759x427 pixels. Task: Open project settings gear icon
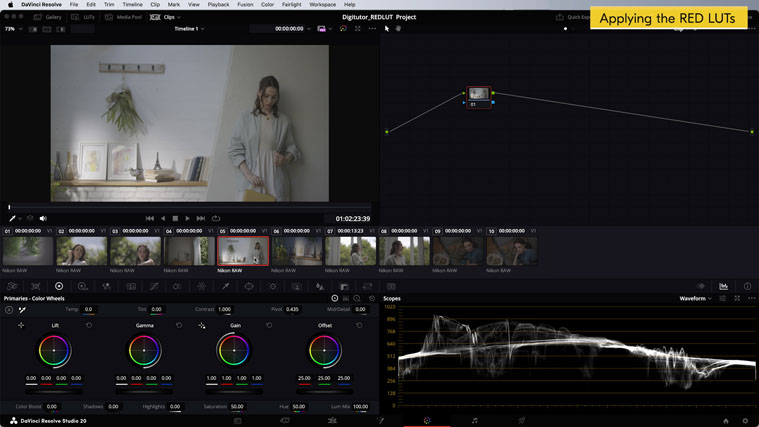pos(745,421)
